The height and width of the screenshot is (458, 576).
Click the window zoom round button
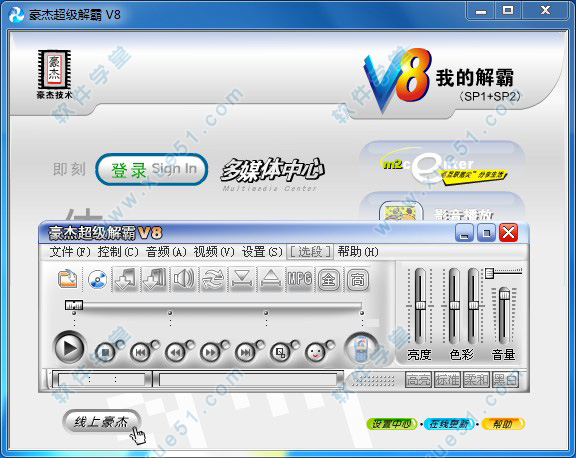(x=281, y=352)
